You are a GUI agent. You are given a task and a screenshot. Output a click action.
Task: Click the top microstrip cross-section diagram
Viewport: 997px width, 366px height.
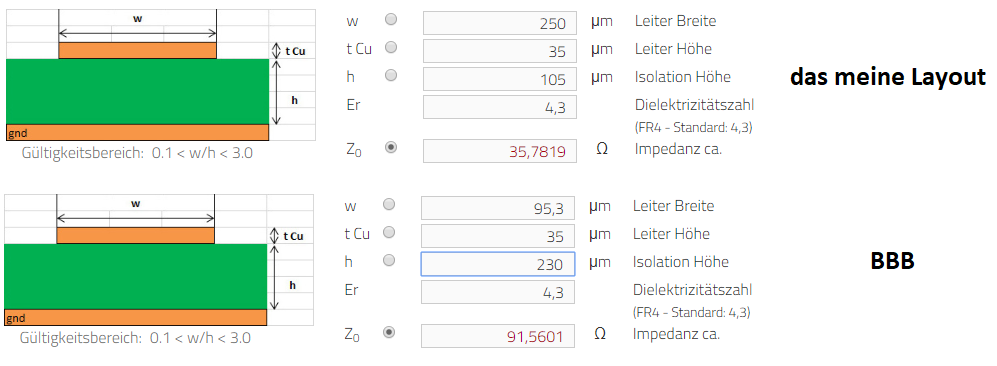pyautogui.click(x=160, y=75)
